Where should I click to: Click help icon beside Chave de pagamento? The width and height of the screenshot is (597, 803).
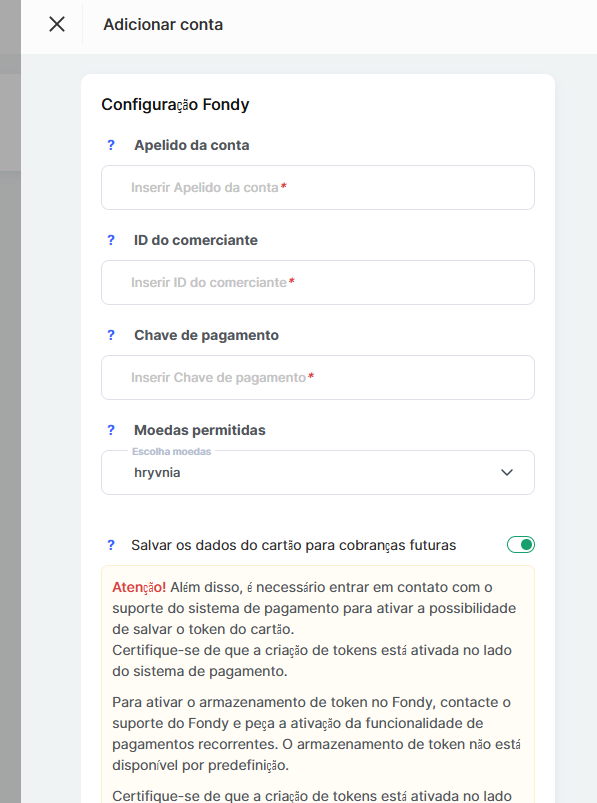point(111,335)
